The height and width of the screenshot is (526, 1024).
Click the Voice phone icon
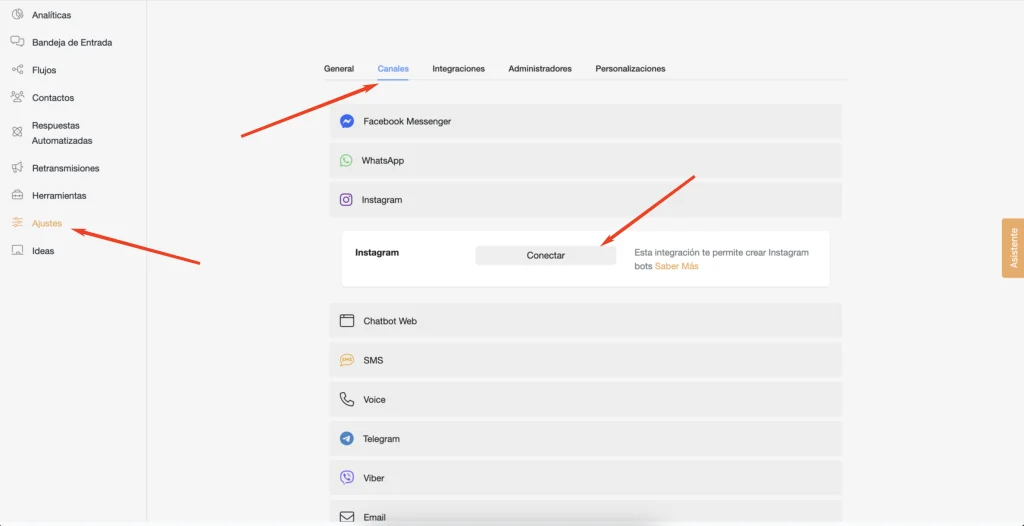(347, 399)
